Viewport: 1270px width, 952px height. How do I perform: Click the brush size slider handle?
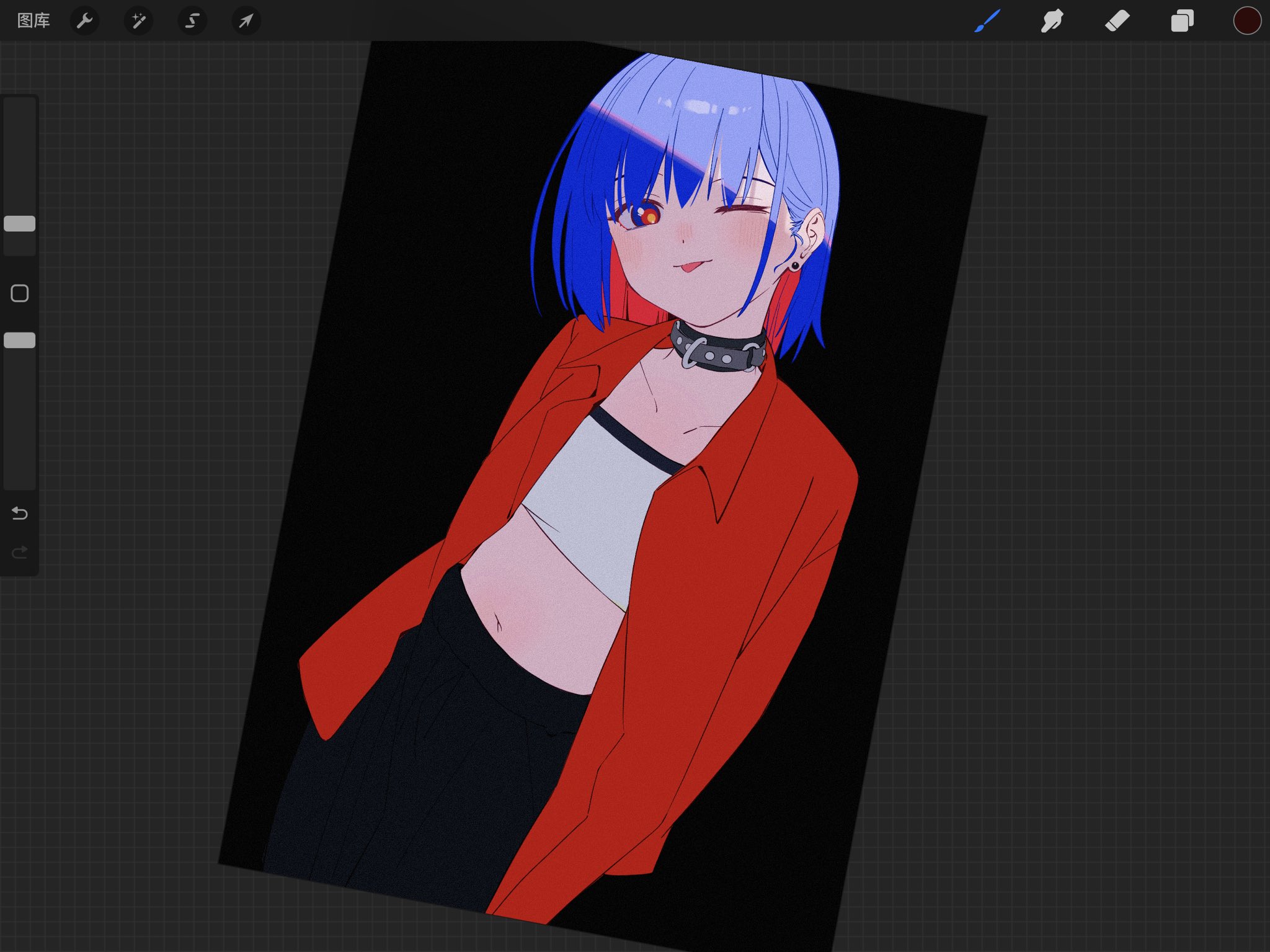tap(20, 223)
